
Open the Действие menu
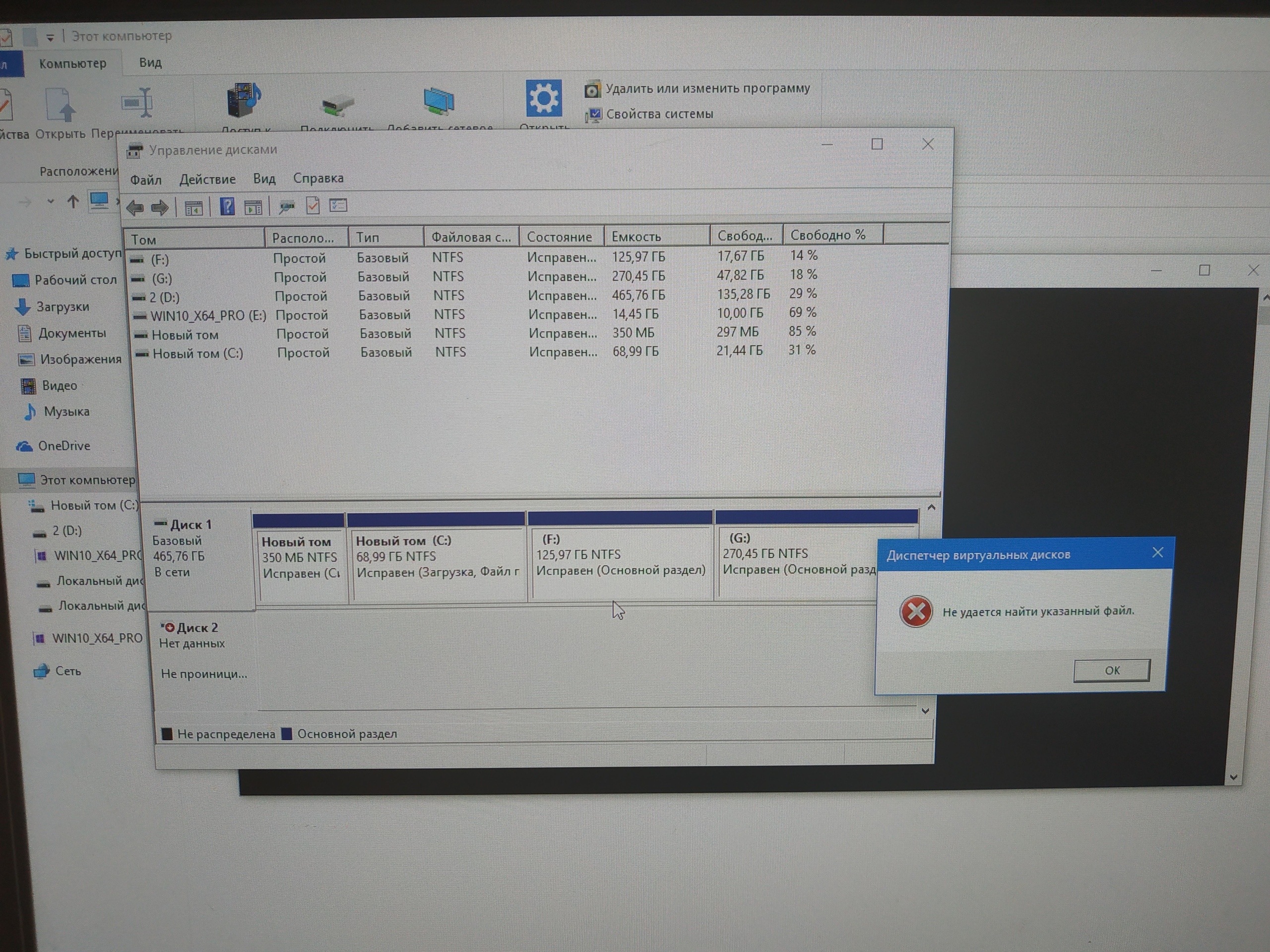(207, 179)
